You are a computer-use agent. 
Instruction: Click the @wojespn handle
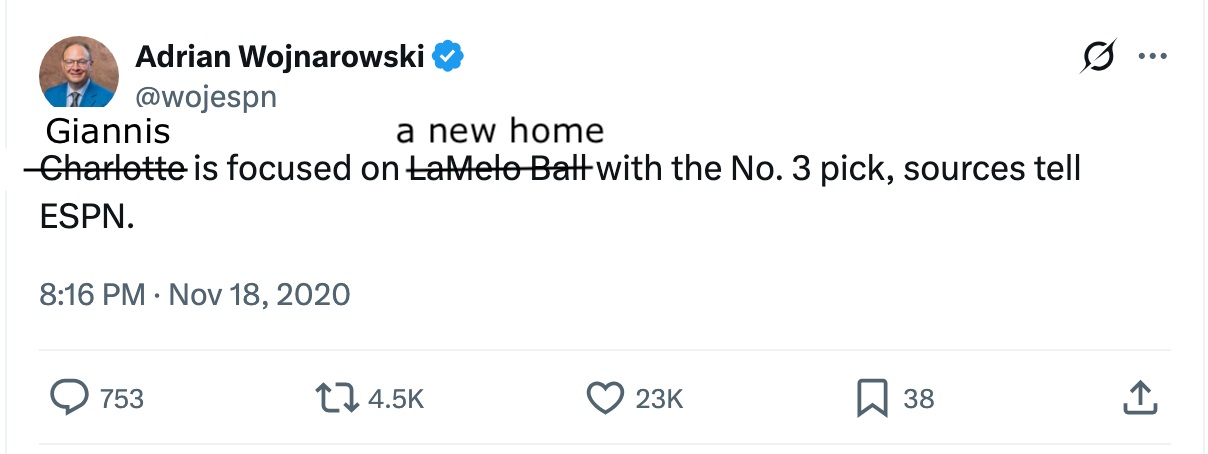coord(205,97)
